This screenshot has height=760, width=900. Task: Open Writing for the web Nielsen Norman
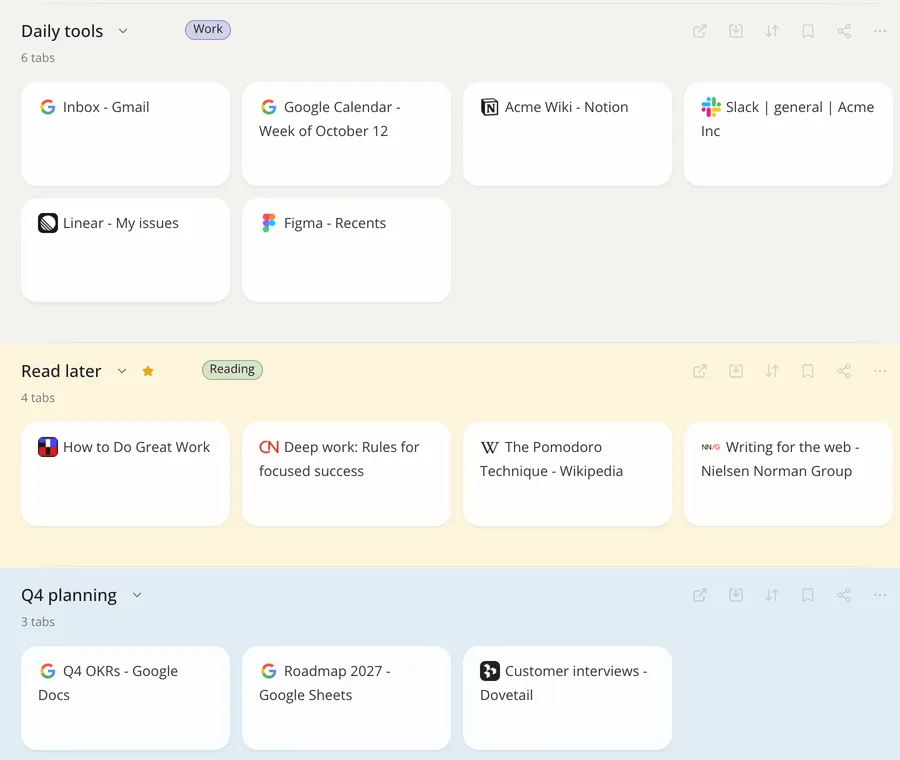pos(789,474)
